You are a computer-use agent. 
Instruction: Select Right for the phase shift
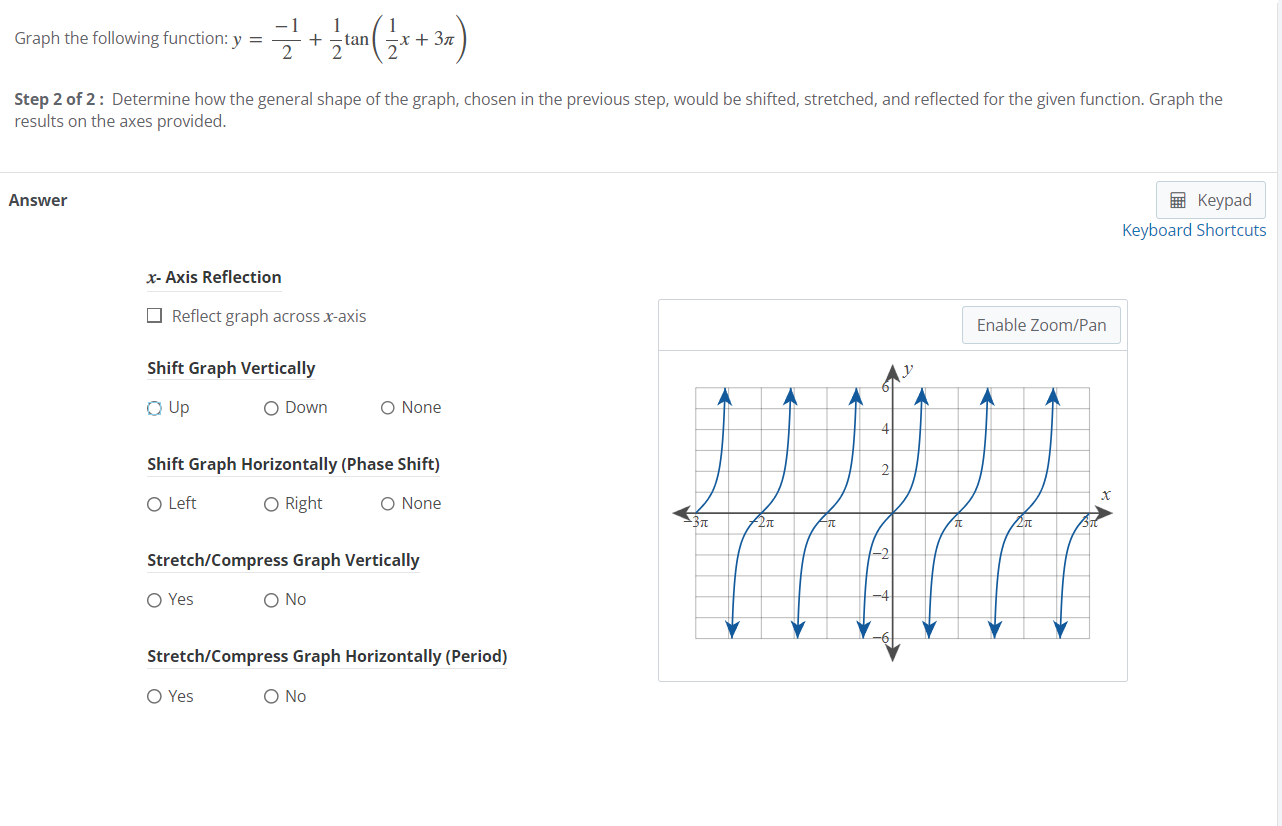(x=270, y=503)
